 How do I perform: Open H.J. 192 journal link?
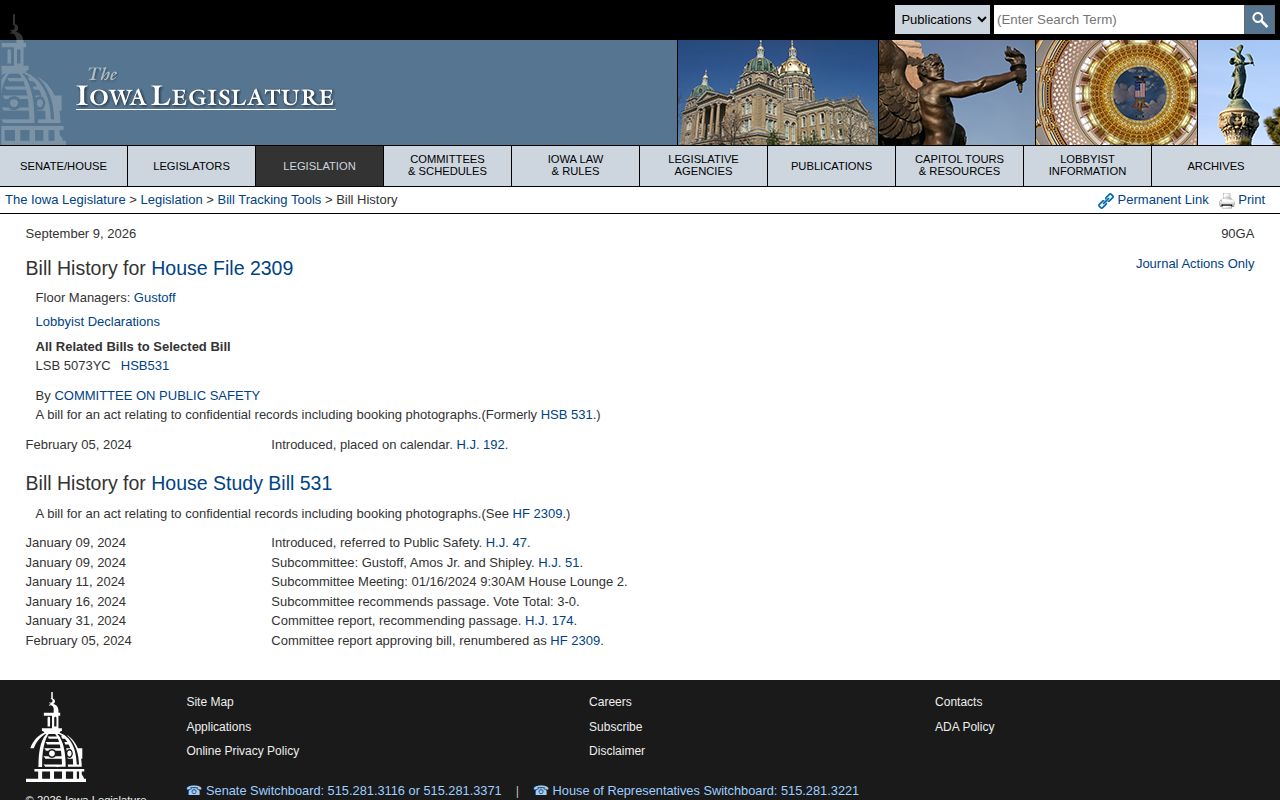(481, 445)
